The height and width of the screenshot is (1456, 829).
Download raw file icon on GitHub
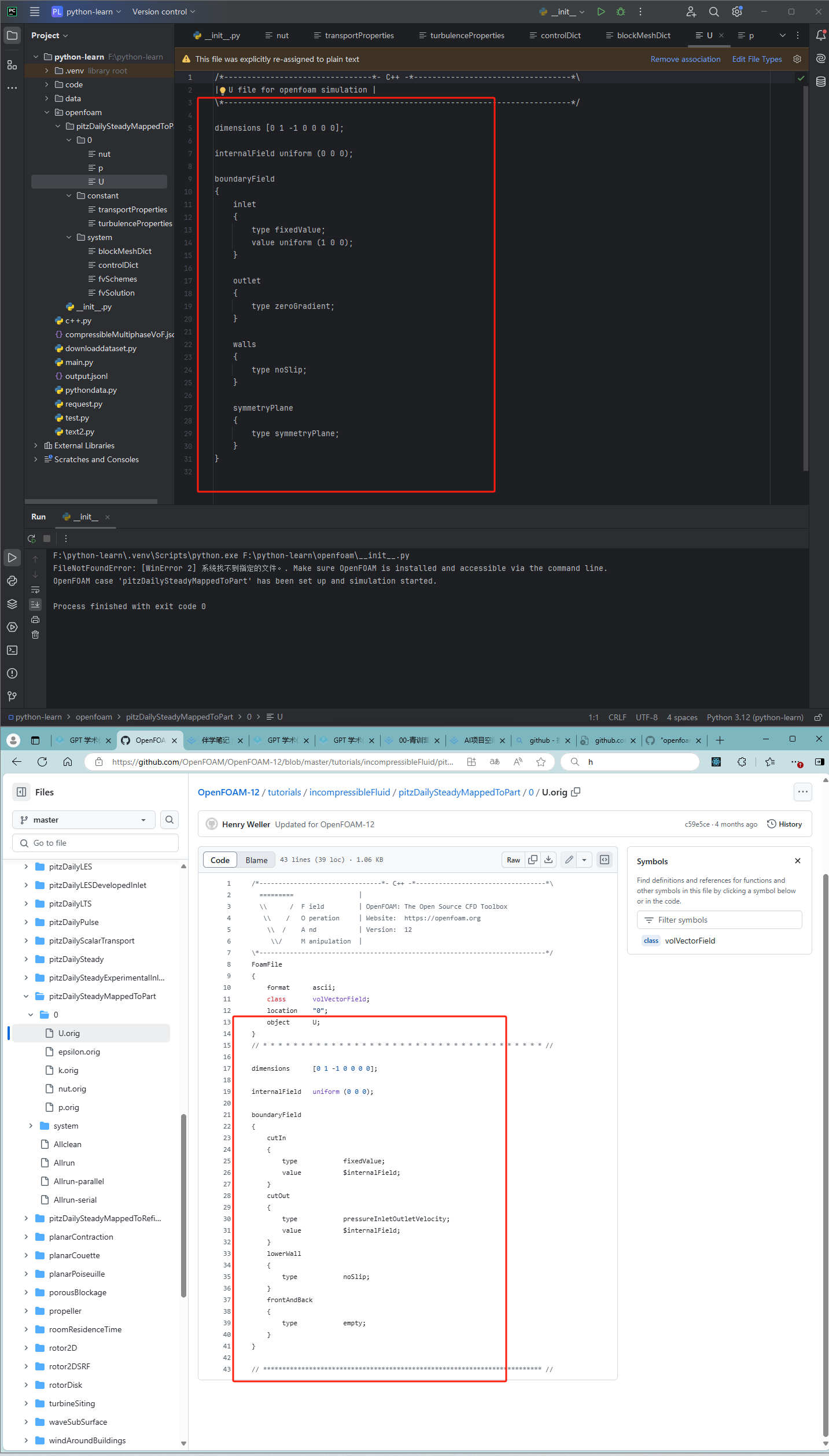click(x=548, y=860)
